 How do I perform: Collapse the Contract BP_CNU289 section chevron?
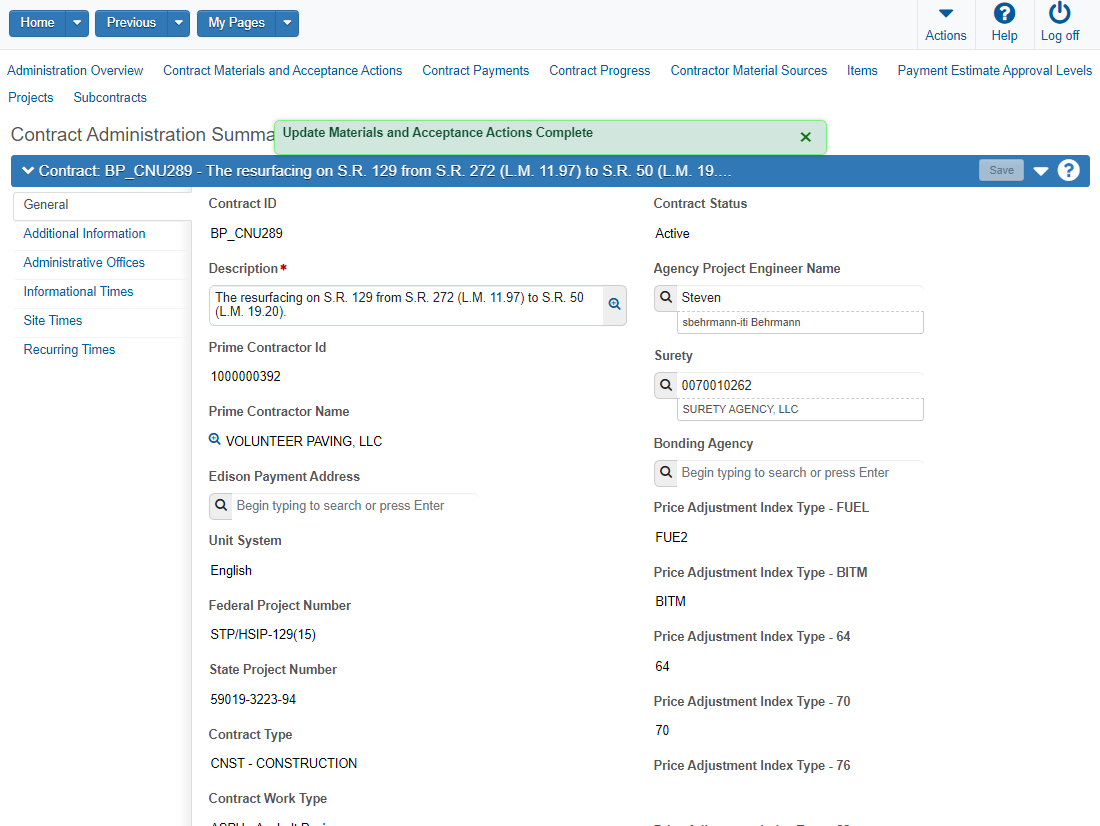point(27,170)
